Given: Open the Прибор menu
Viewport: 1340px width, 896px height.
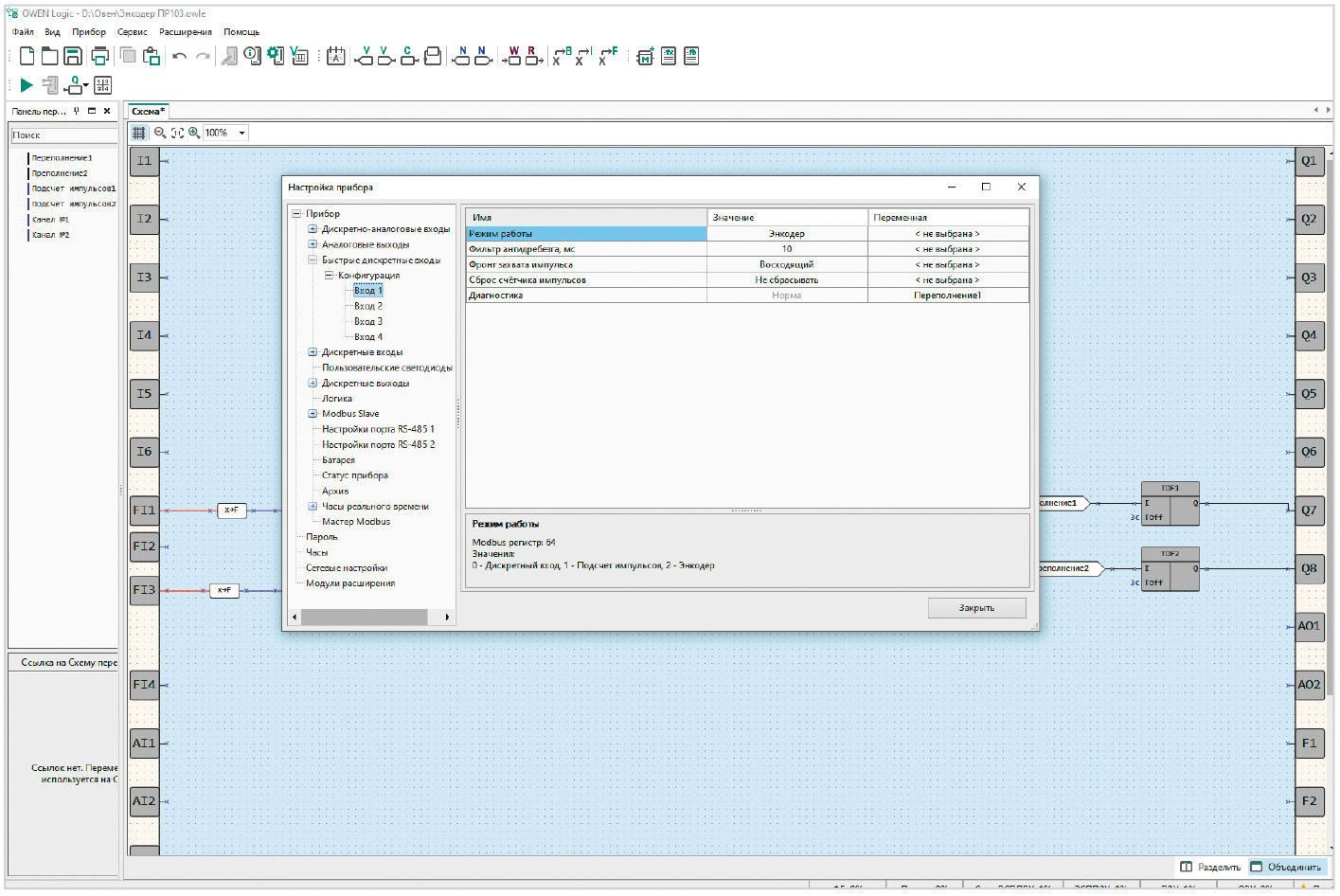Looking at the screenshot, I should coord(89,32).
